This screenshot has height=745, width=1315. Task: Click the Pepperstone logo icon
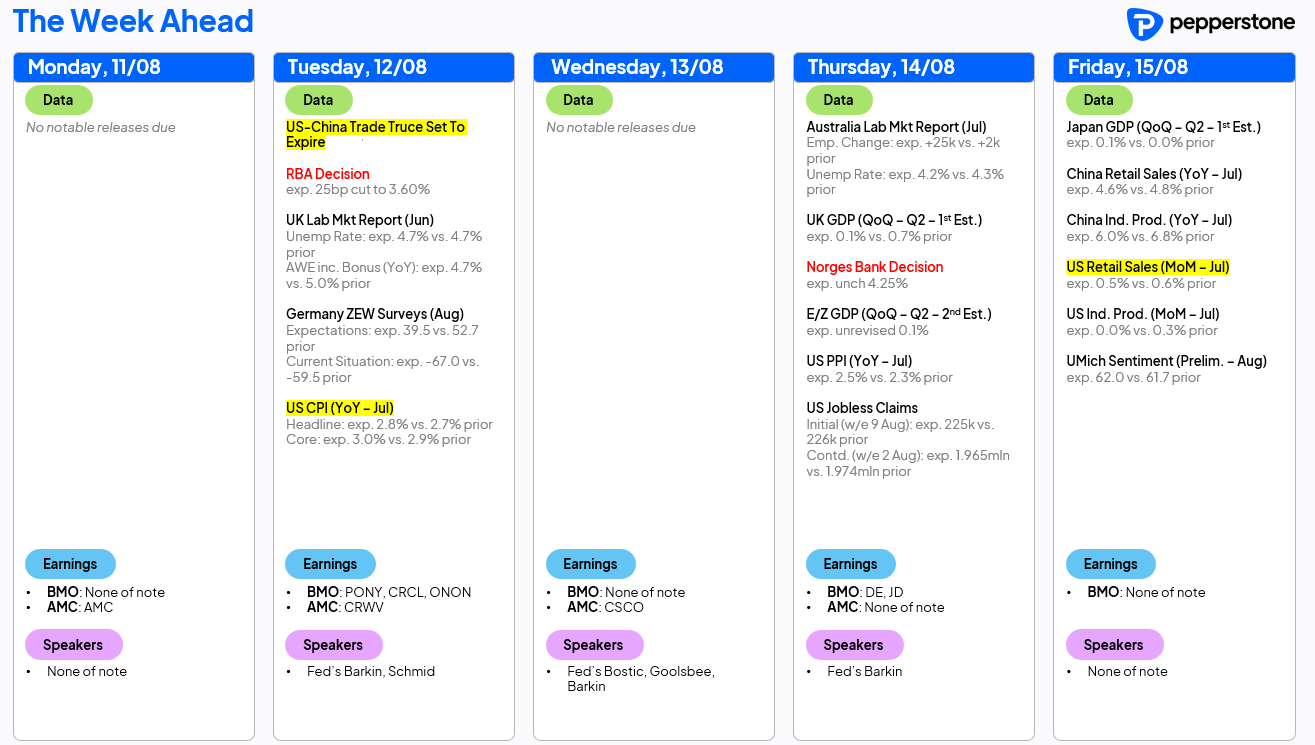point(1144,24)
